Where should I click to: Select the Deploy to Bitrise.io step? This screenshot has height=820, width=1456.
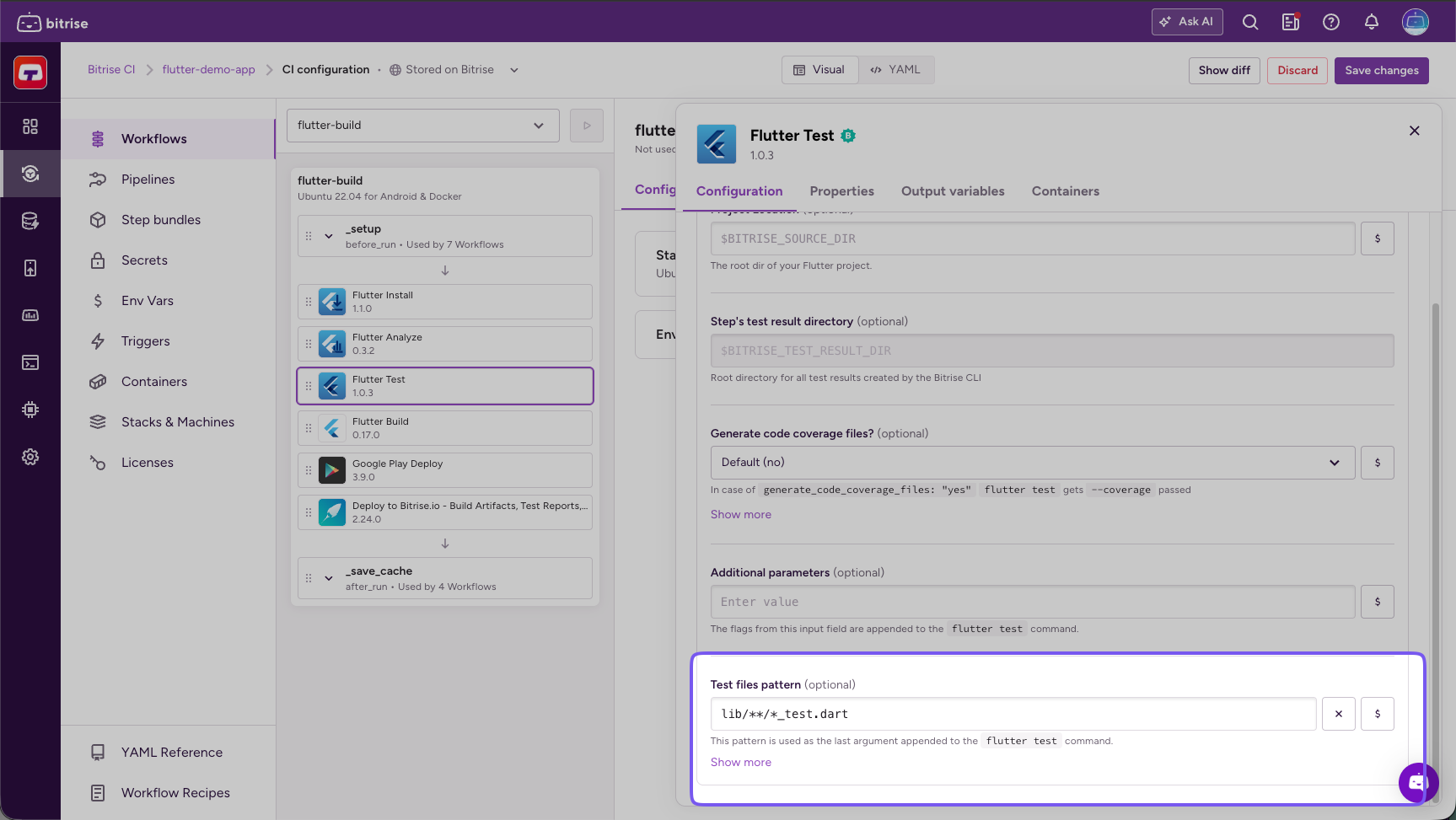tap(445, 512)
